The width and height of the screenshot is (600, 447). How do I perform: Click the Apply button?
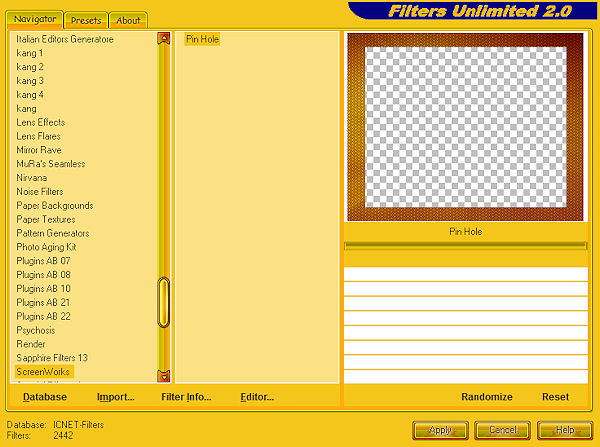point(440,430)
